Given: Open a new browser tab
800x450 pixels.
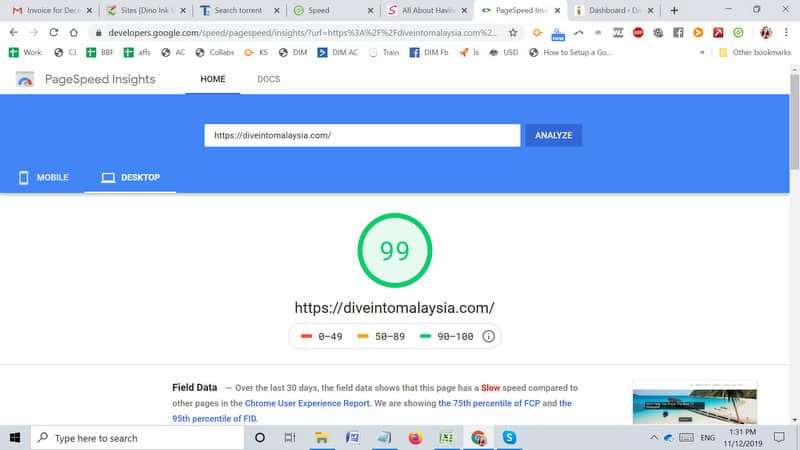Looking at the screenshot, I should click(674, 10).
